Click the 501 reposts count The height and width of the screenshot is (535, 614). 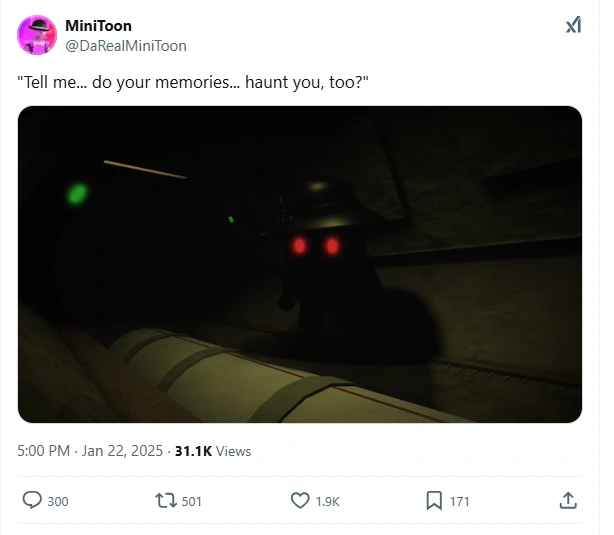click(191, 501)
